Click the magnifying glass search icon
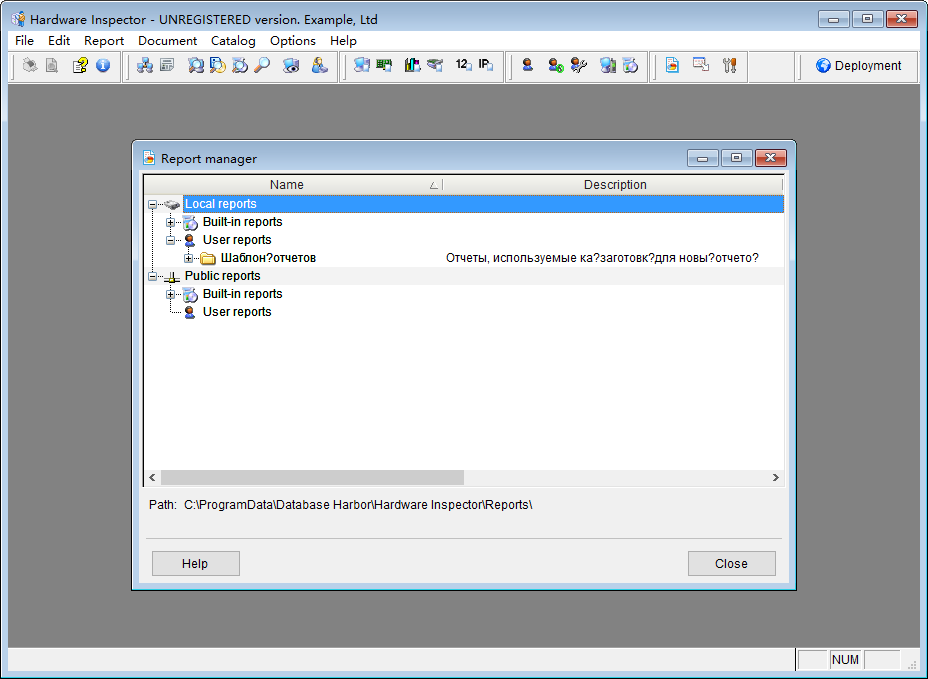This screenshot has height=679, width=928. [x=262, y=66]
